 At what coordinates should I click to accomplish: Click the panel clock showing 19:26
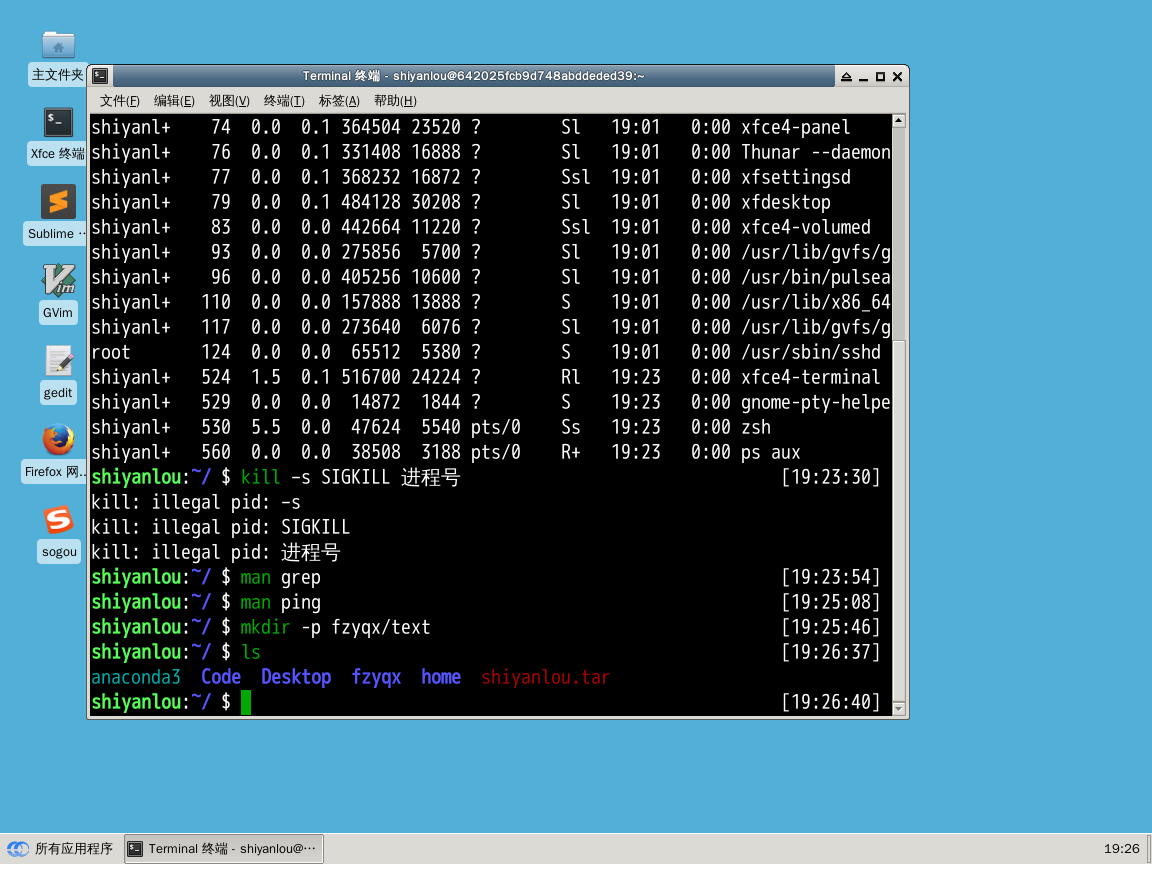coord(1121,849)
